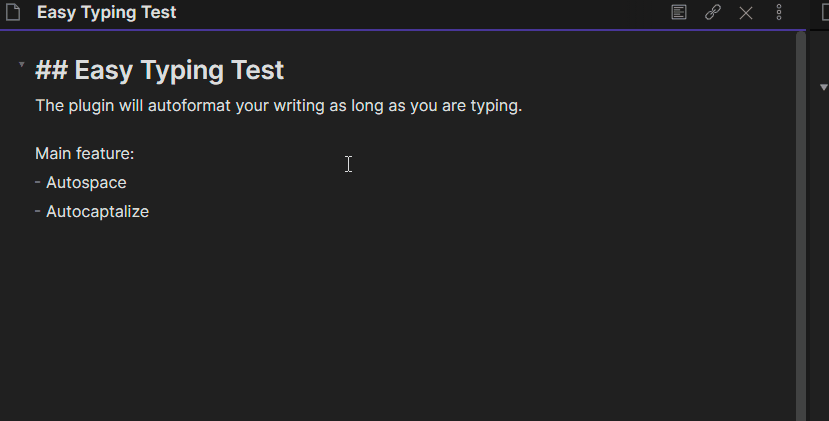Place cursor in the ## Easy Typing Test heading
This screenshot has width=829, height=421.
160,70
